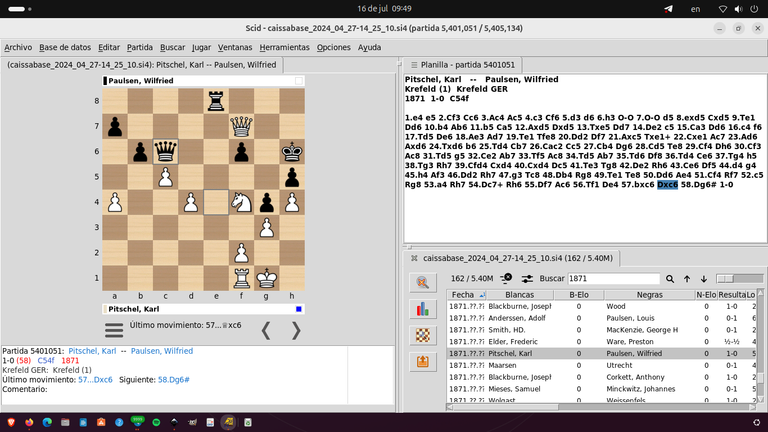This screenshot has height=432, width=768.
Task: Click the C54f opening code link
Action: coord(46,360)
